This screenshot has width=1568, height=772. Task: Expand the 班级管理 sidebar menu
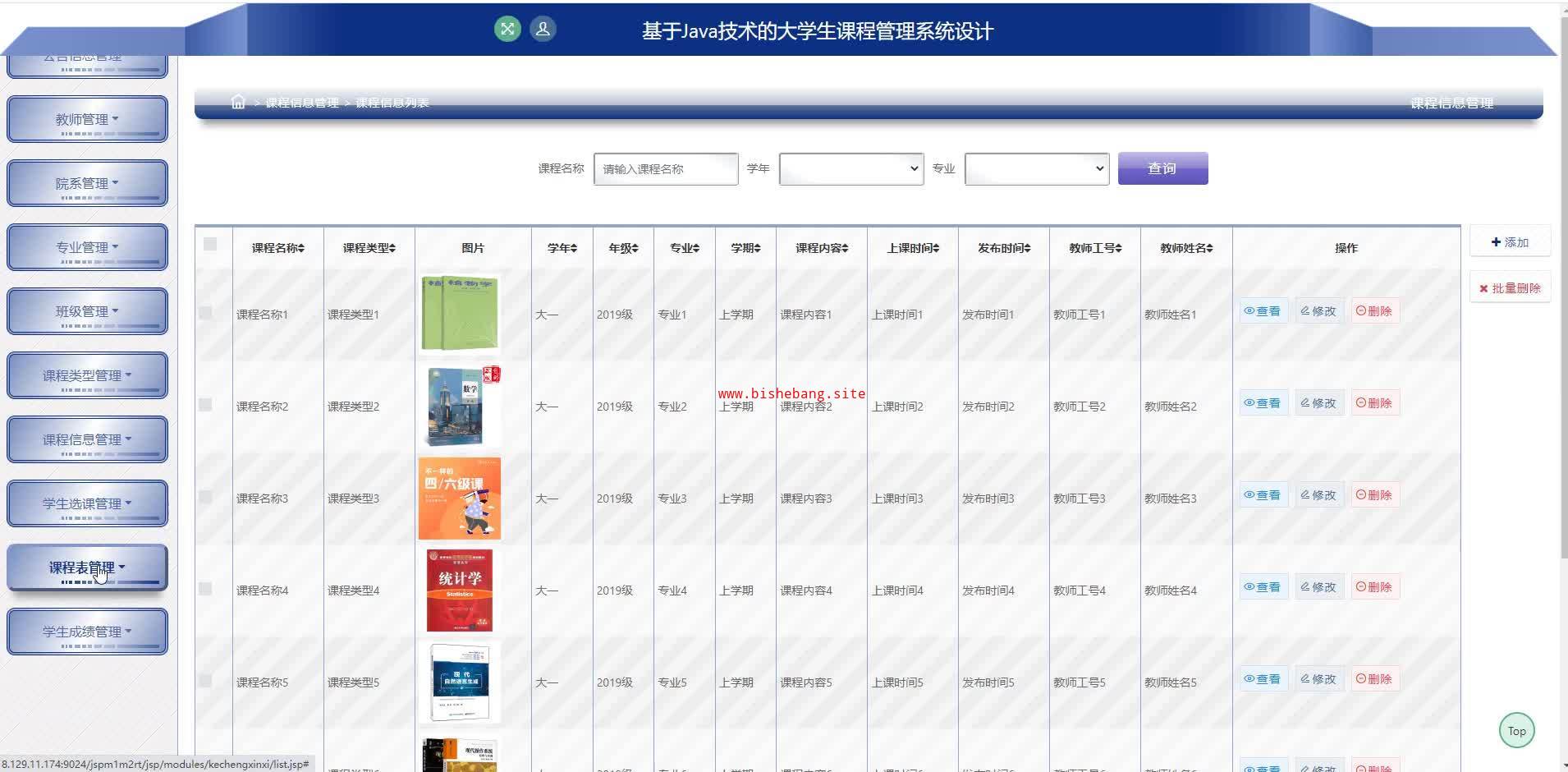click(x=87, y=311)
